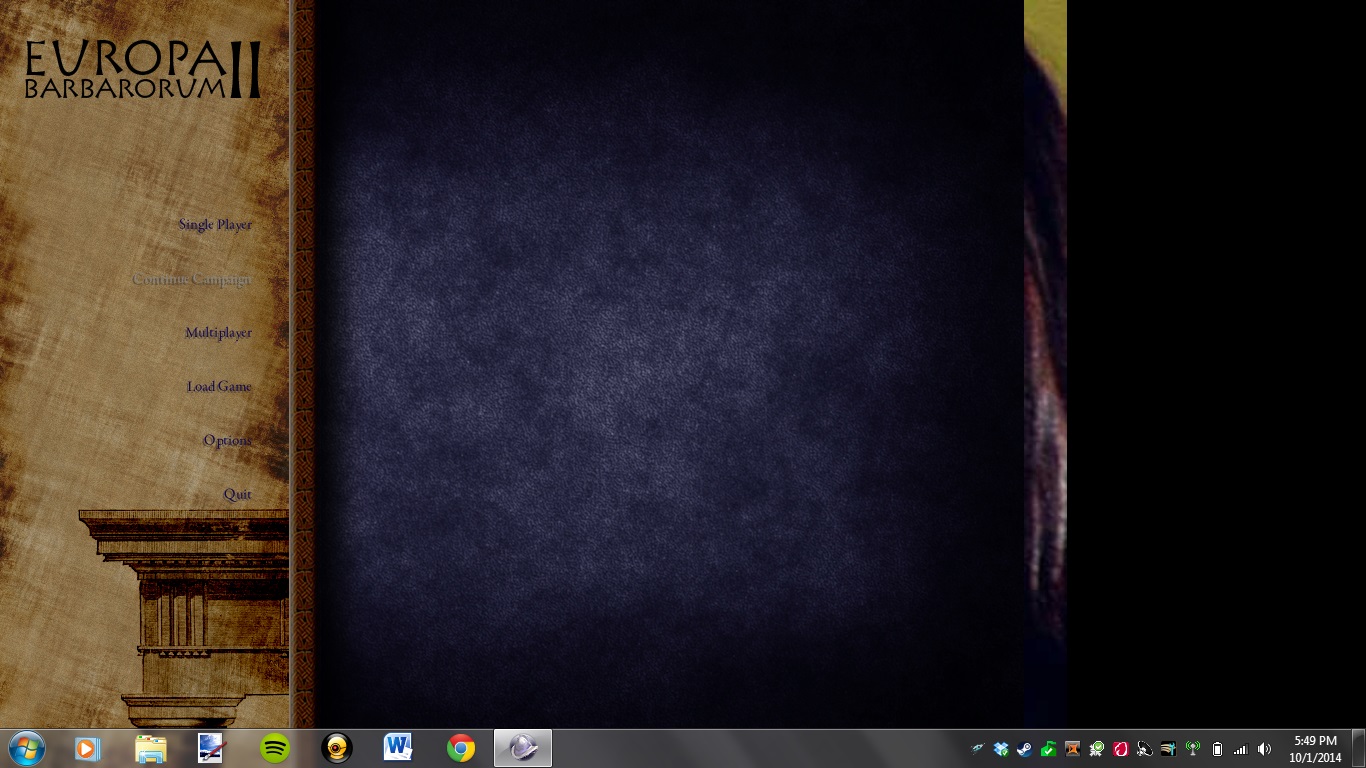Open the Multiplayer menu
The image size is (1366, 768).
(x=218, y=333)
